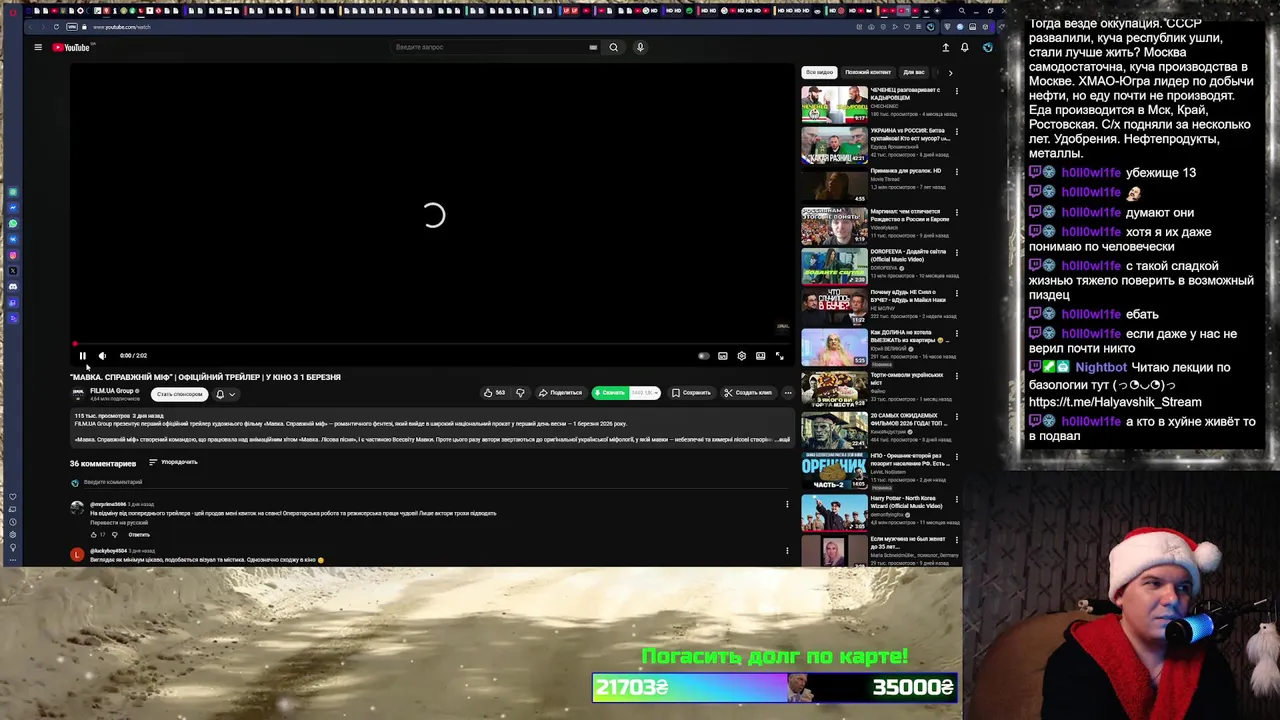The height and width of the screenshot is (720, 1280).
Task: Reload the page with the browser refresh icon
Action: [56, 27]
